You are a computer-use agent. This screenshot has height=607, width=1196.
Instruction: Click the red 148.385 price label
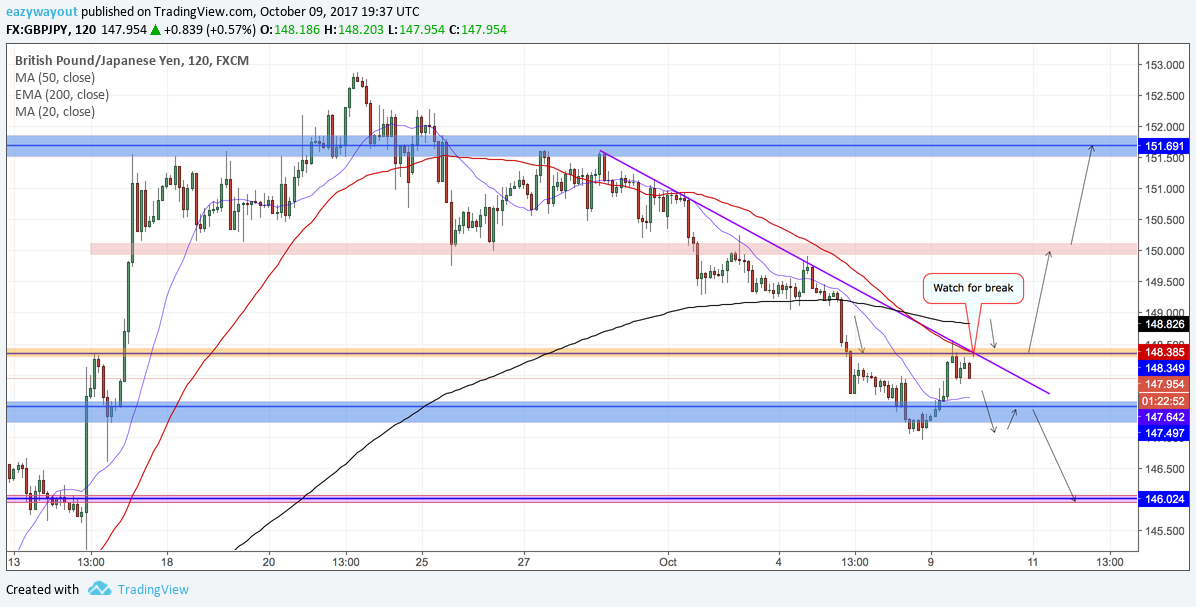1165,352
